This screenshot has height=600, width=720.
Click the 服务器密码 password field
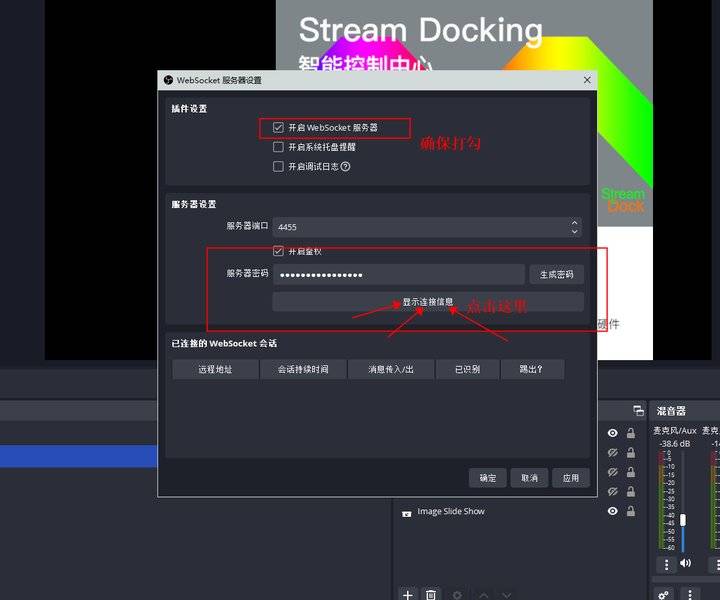399,275
